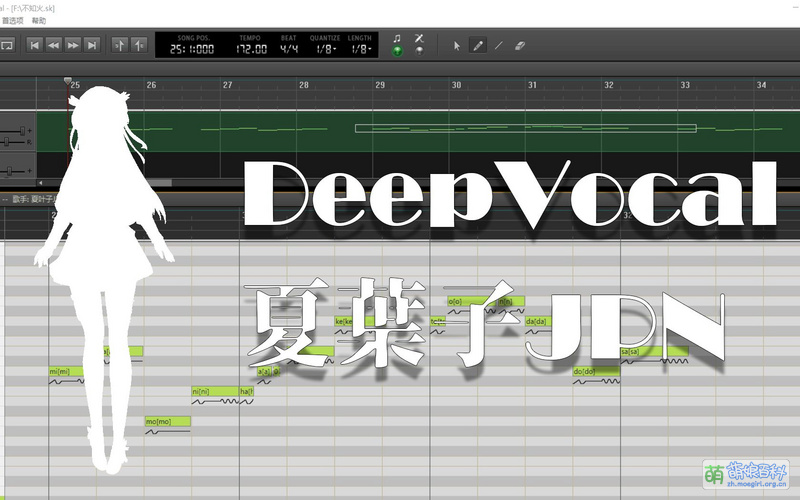Select the pencil draw tool
The image size is (800, 500).
tap(478, 45)
